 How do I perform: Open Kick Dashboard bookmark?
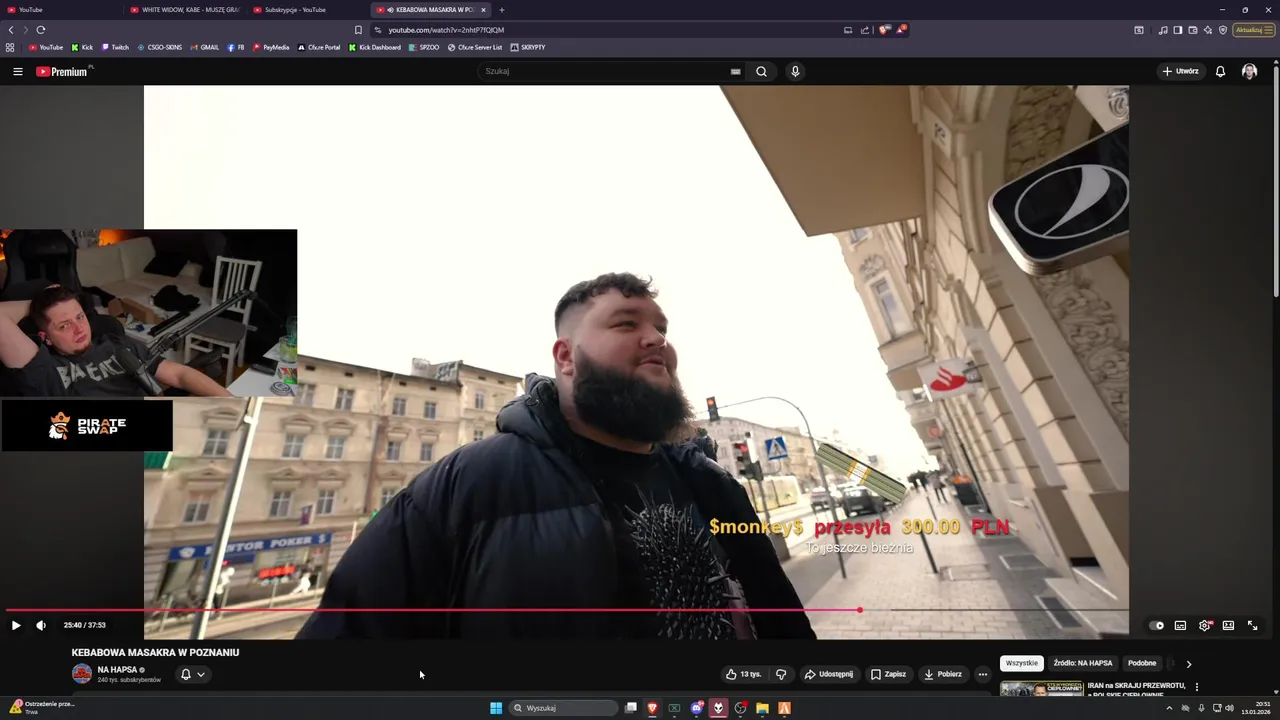click(374, 47)
